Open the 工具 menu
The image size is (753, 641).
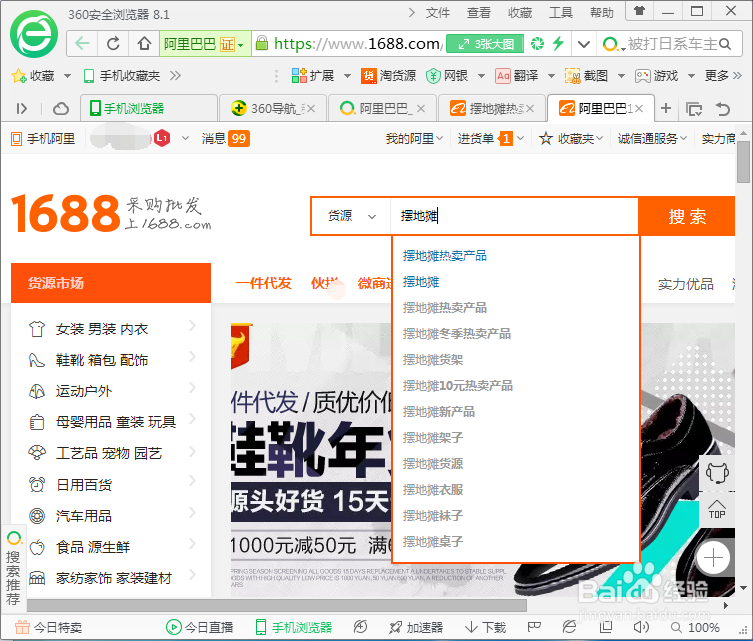[561, 13]
